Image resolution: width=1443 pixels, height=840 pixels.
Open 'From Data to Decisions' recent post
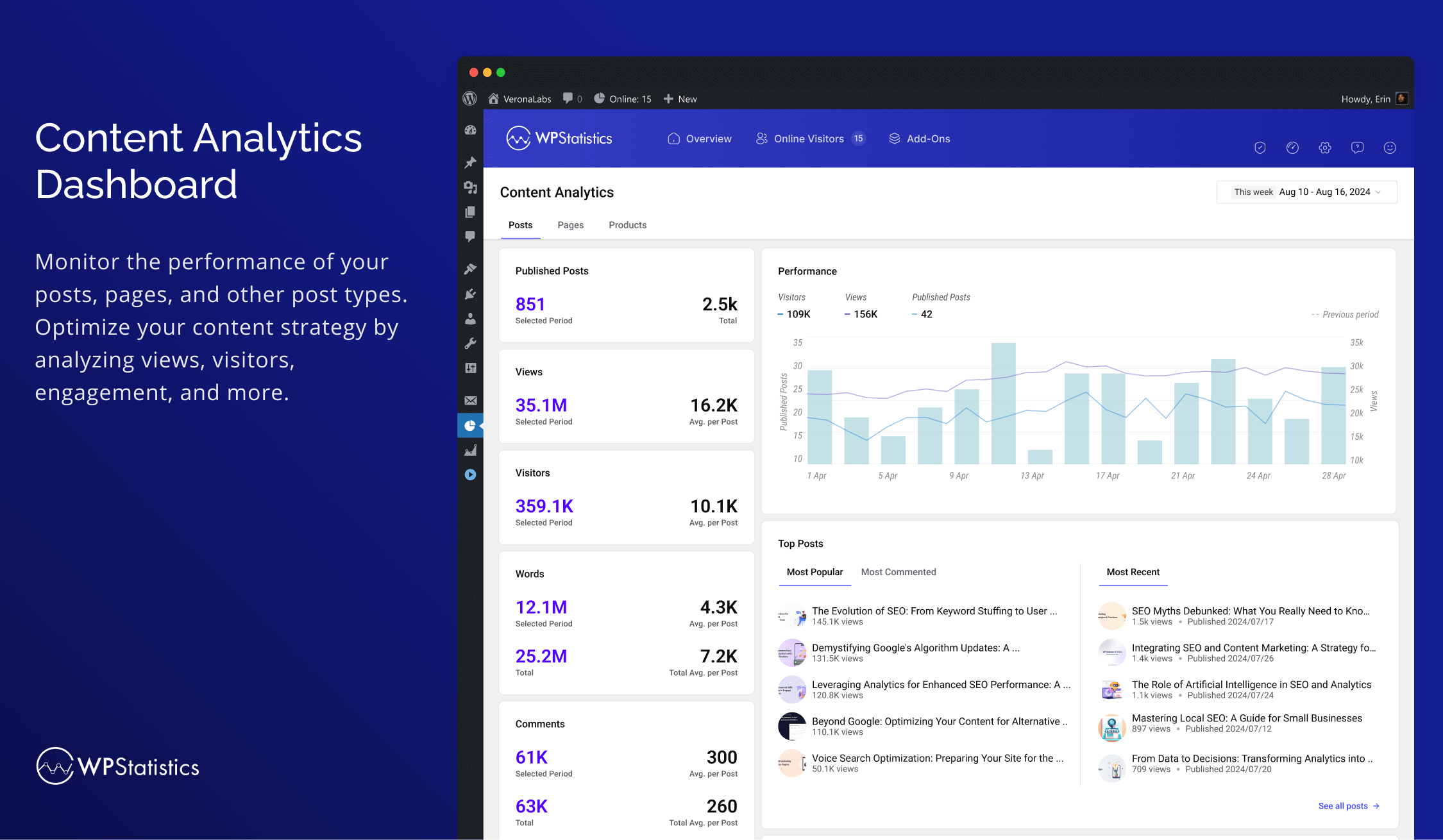click(x=1252, y=759)
